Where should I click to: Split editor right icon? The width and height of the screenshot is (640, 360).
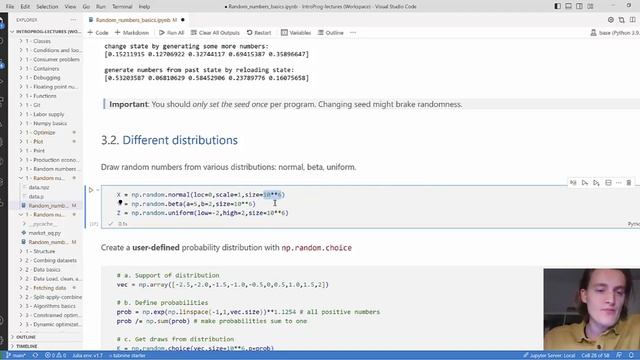[632, 20]
